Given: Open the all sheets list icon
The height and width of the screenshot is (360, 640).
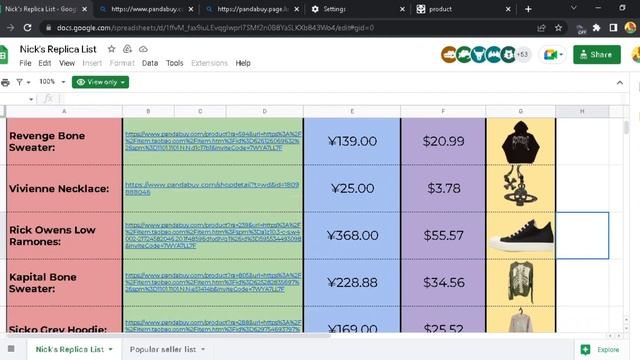Looking at the screenshot, I should tap(11, 349).
